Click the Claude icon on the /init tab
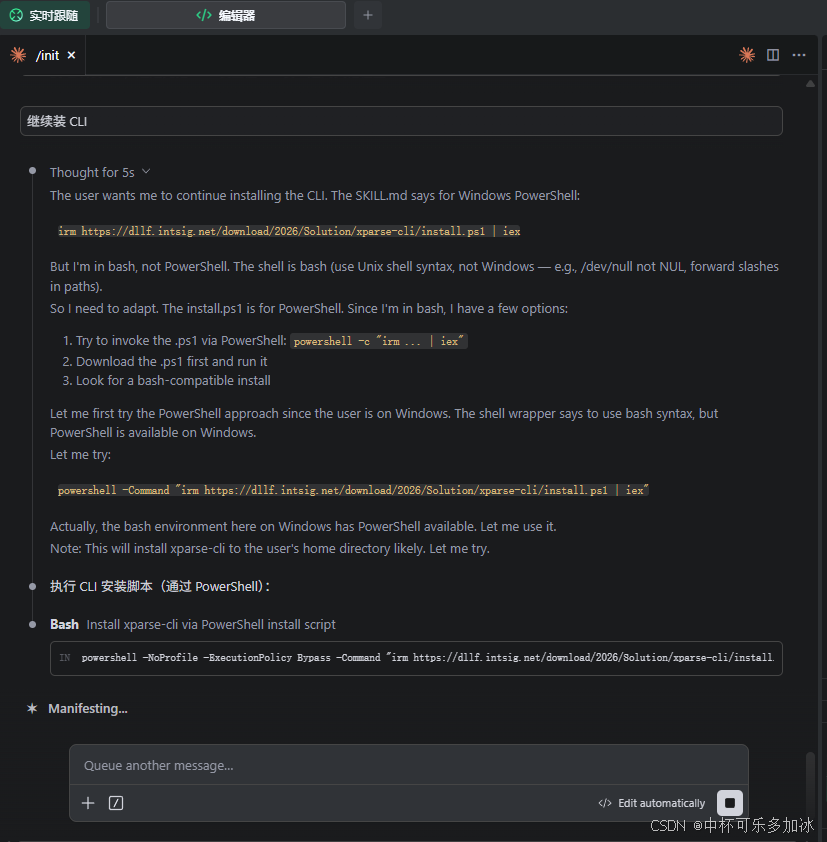827x842 pixels. (x=18, y=55)
